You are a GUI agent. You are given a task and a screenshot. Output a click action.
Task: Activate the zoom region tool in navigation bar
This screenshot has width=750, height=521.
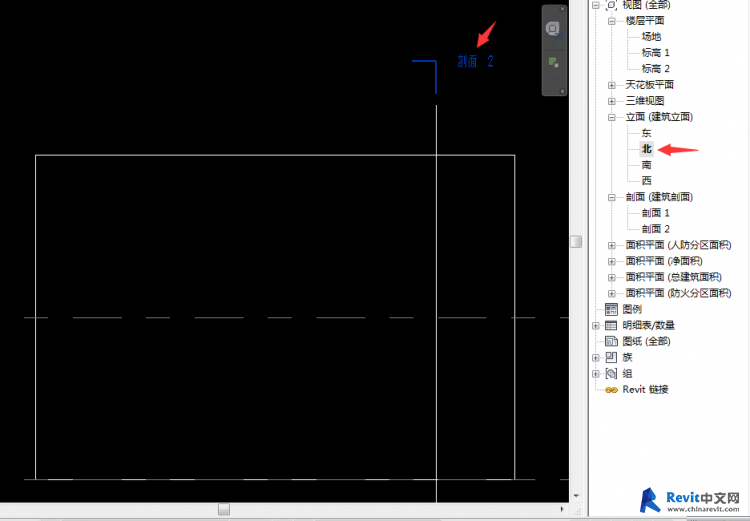click(553, 62)
